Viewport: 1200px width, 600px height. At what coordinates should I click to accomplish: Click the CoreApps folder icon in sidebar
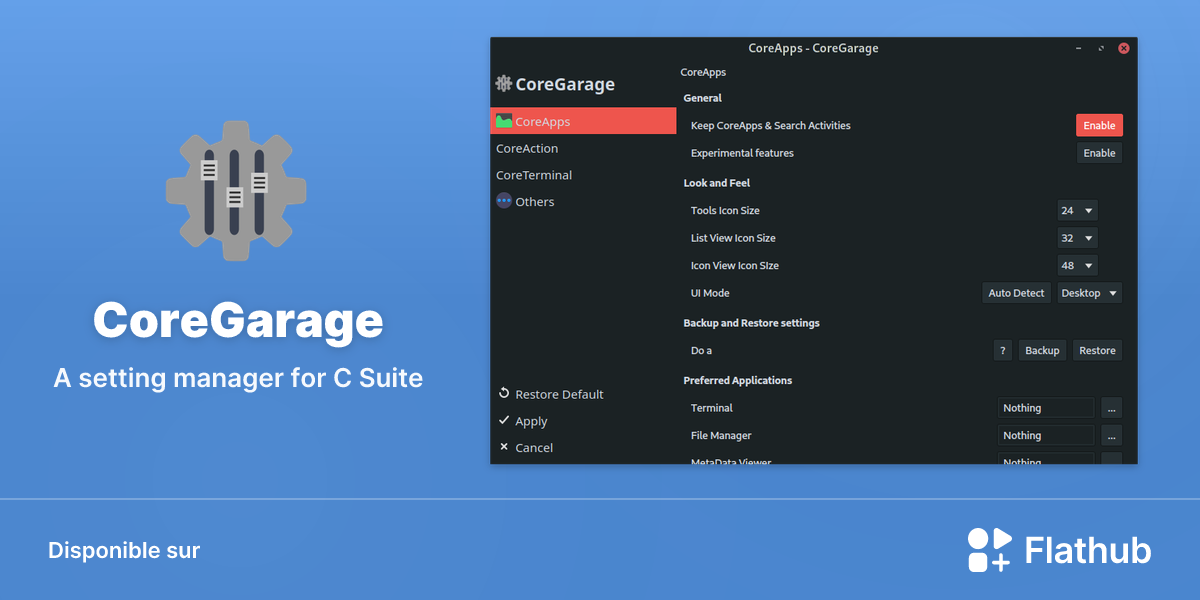pos(504,121)
